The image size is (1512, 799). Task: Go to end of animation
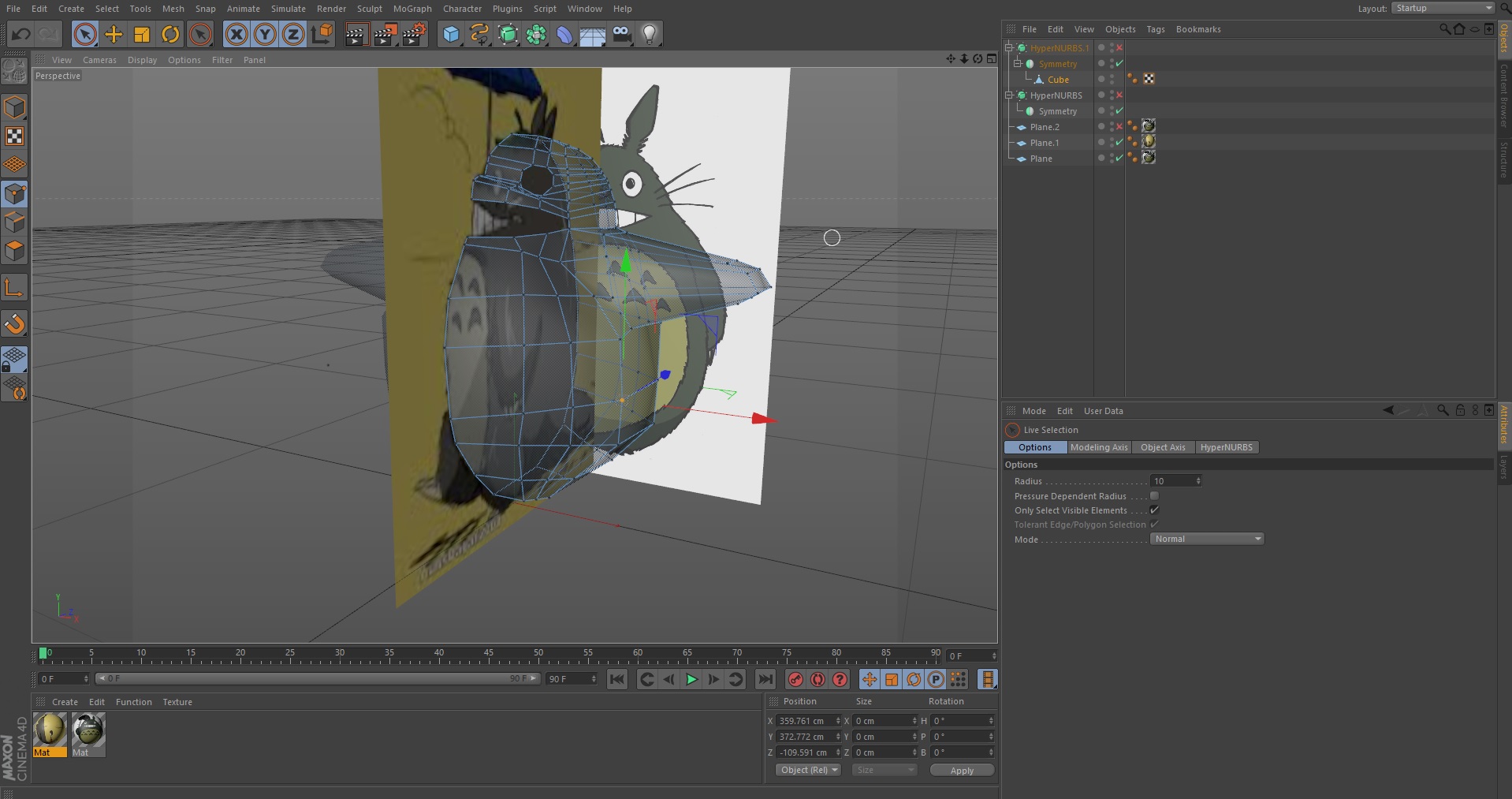point(765,679)
